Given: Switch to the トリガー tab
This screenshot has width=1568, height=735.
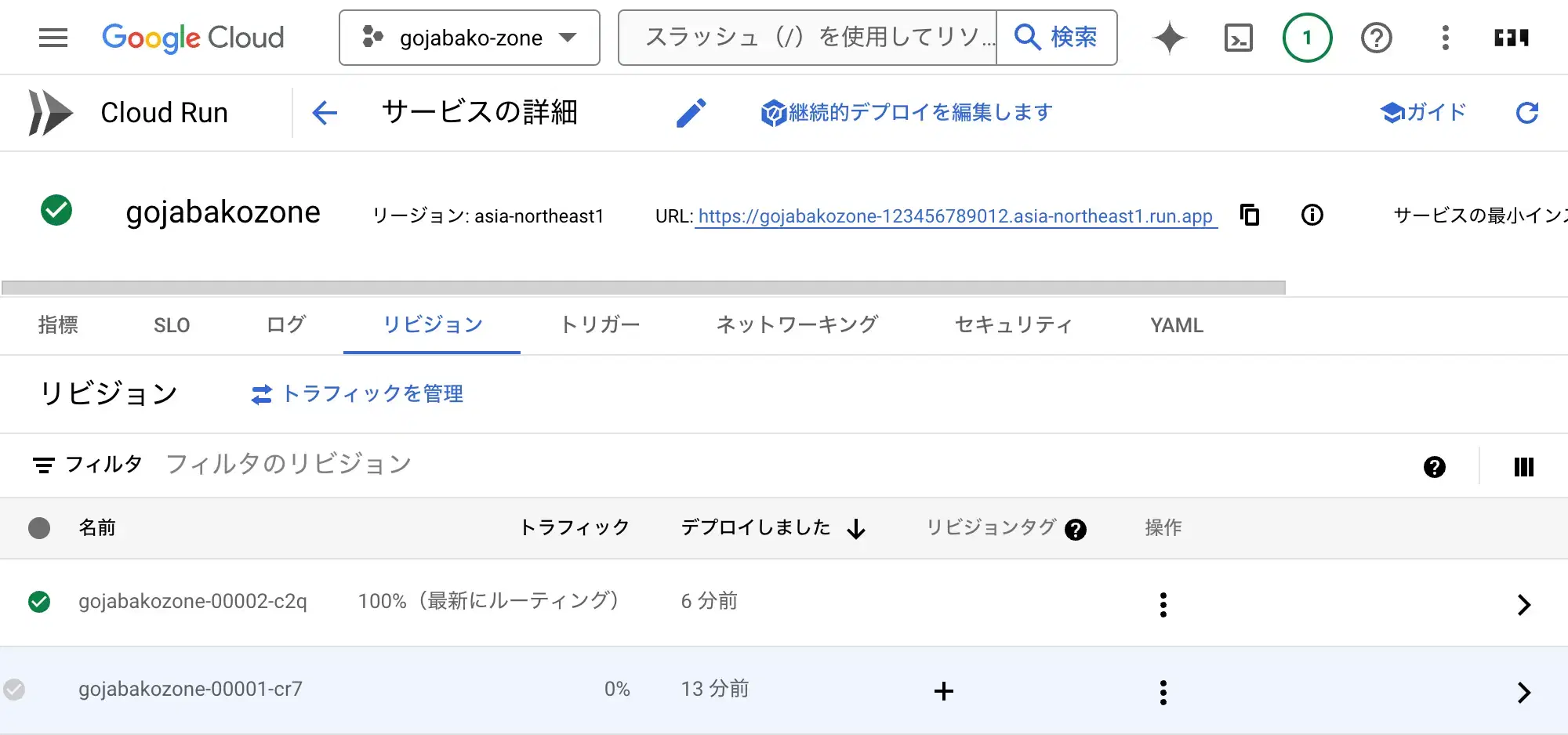Looking at the screenshot, I should click(x=600, y=325).
